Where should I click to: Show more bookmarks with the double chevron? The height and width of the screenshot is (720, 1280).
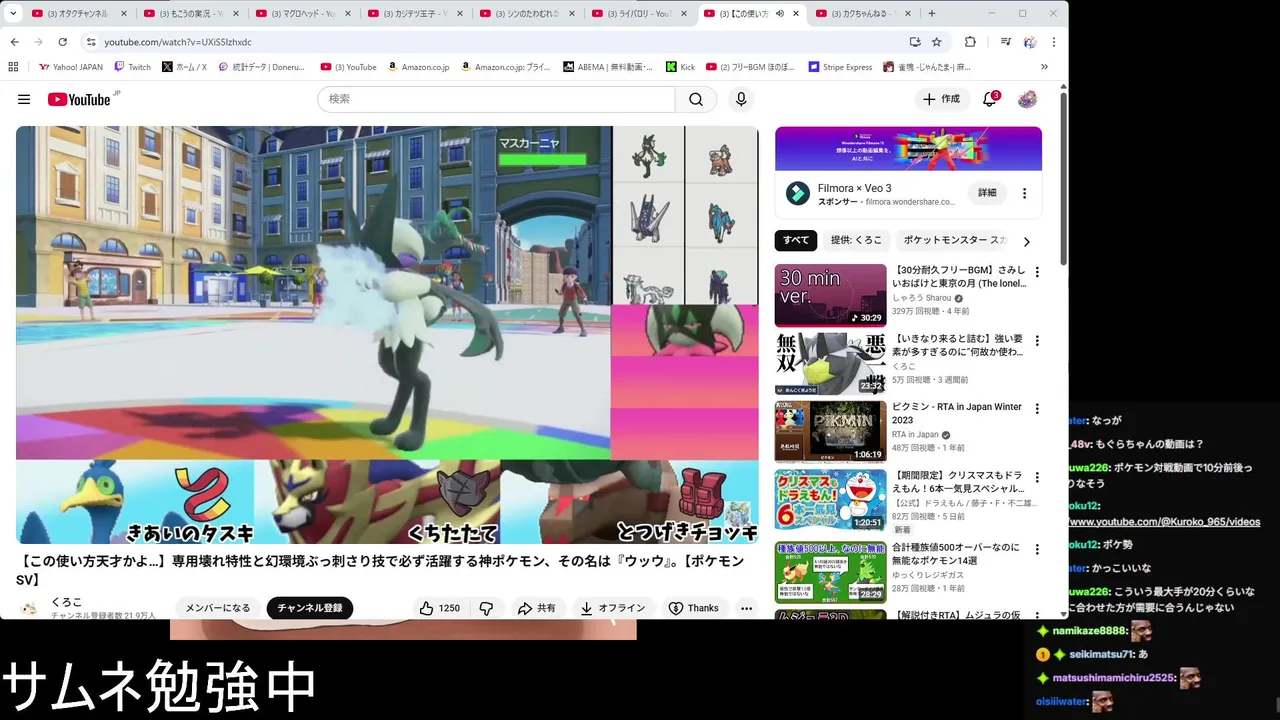pos(1044,67)
